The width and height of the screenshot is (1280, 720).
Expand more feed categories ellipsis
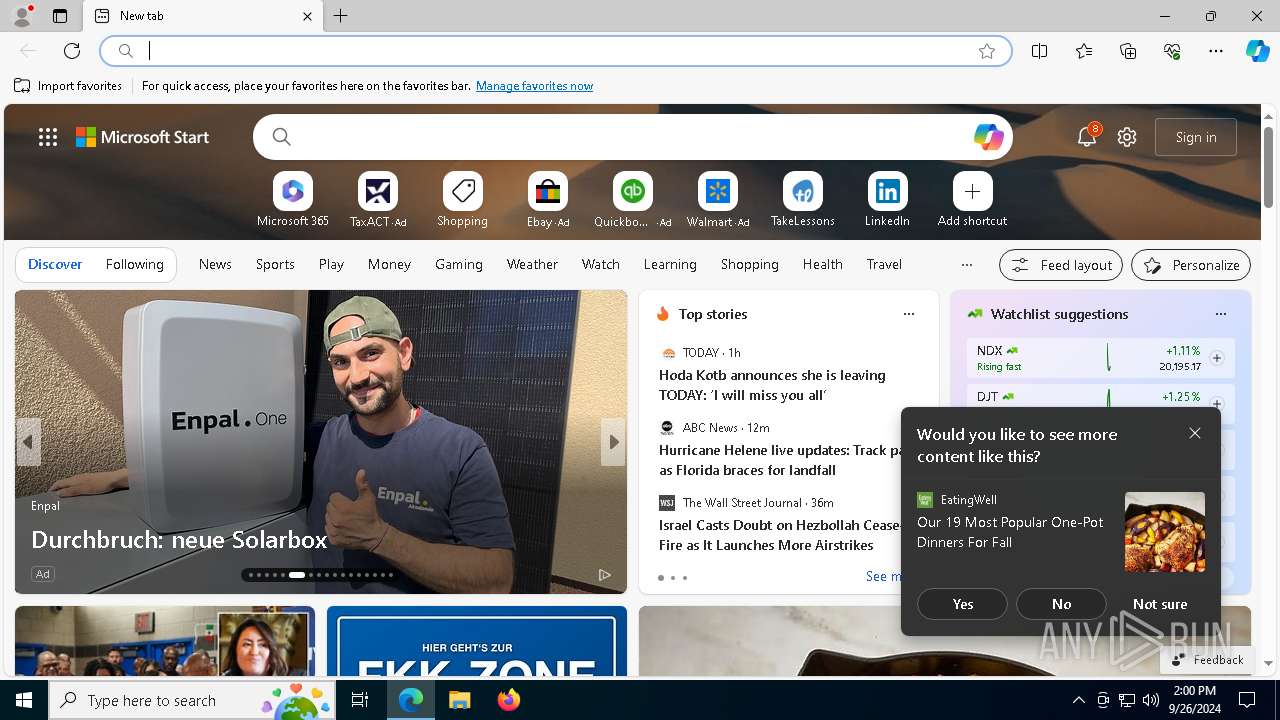click(966, 265)
